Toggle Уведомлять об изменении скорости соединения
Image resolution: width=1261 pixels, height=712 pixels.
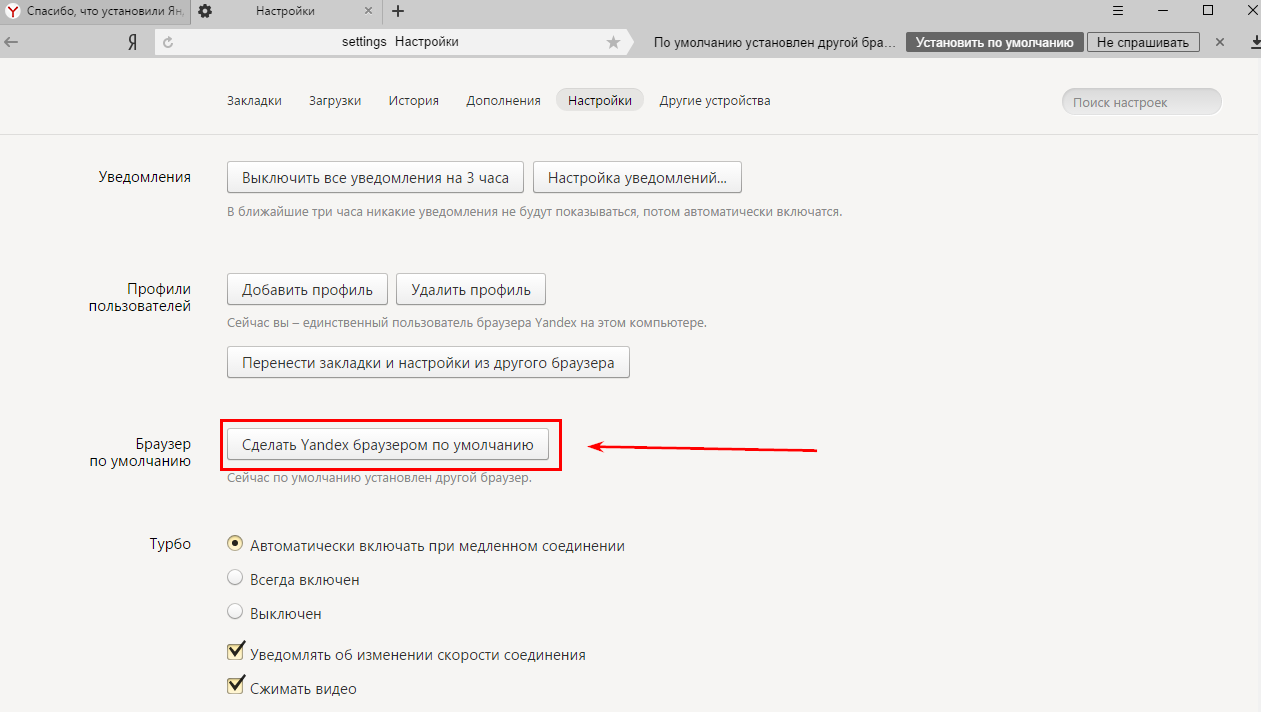point(236,652)
